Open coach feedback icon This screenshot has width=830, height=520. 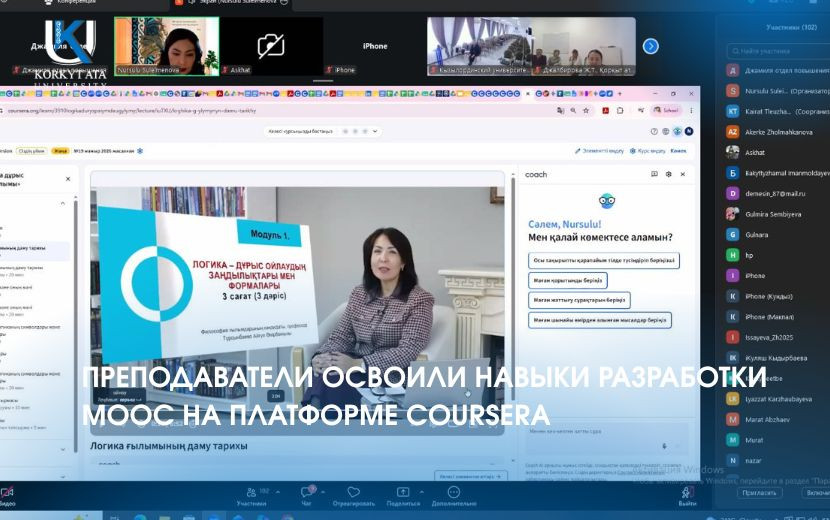coord(654,174)
